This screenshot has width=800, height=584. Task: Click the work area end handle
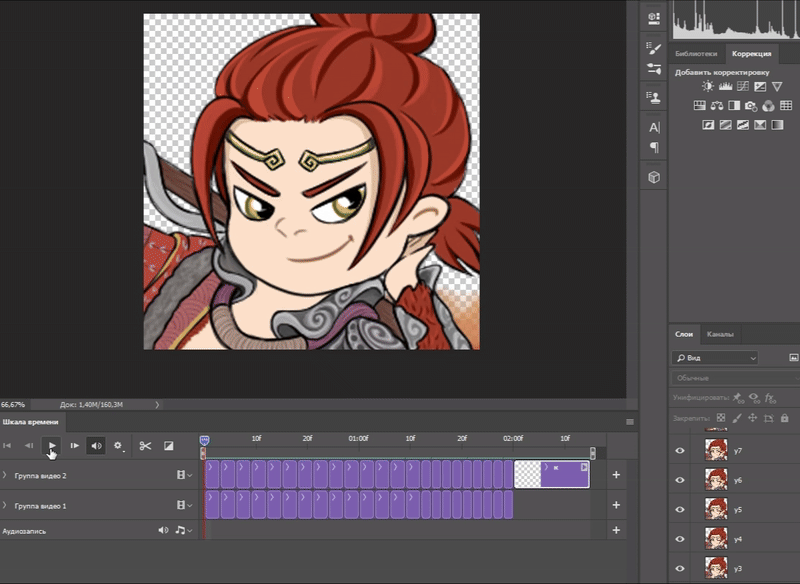[592, 453]
